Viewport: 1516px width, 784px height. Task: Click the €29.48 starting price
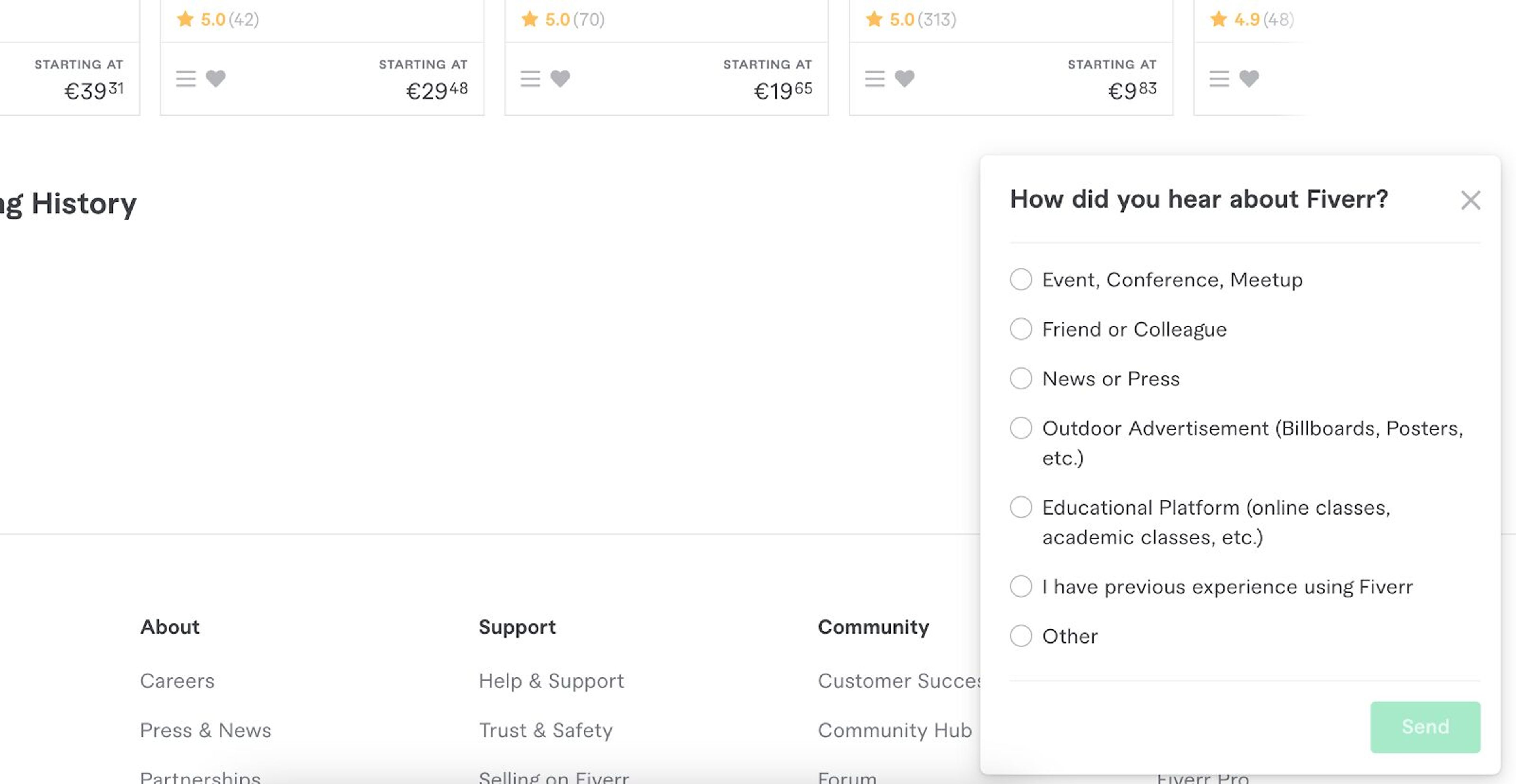[x=437, y=91]
